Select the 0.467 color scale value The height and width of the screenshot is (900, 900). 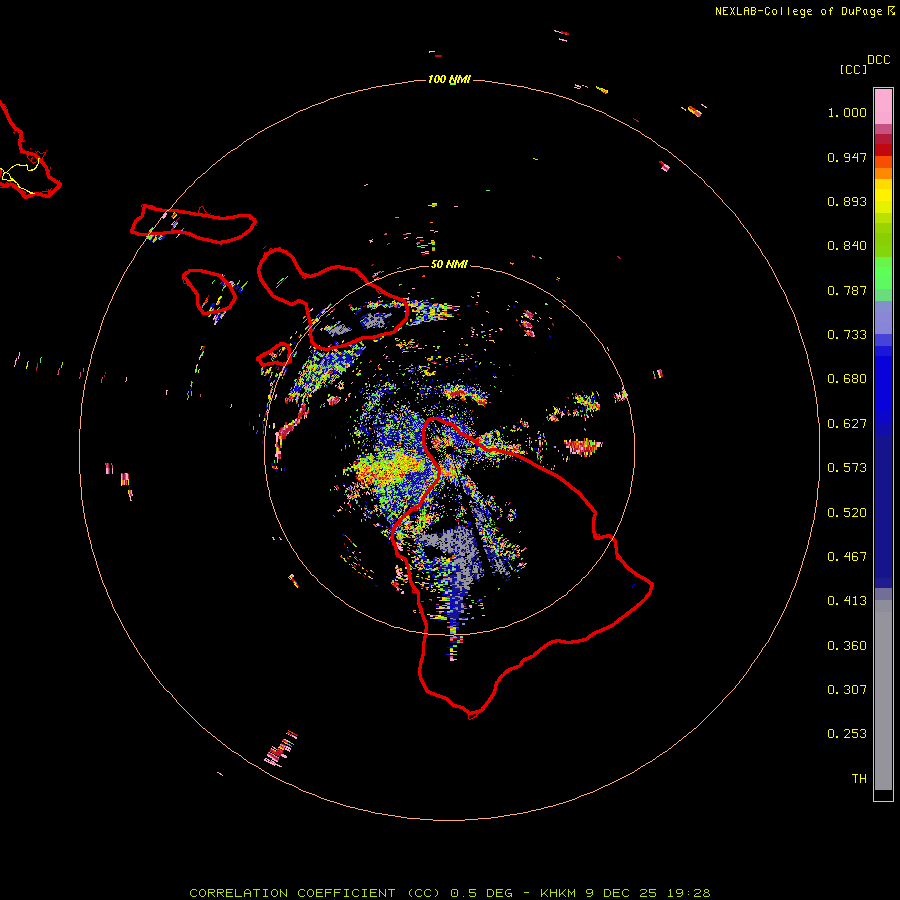(847, 557)
